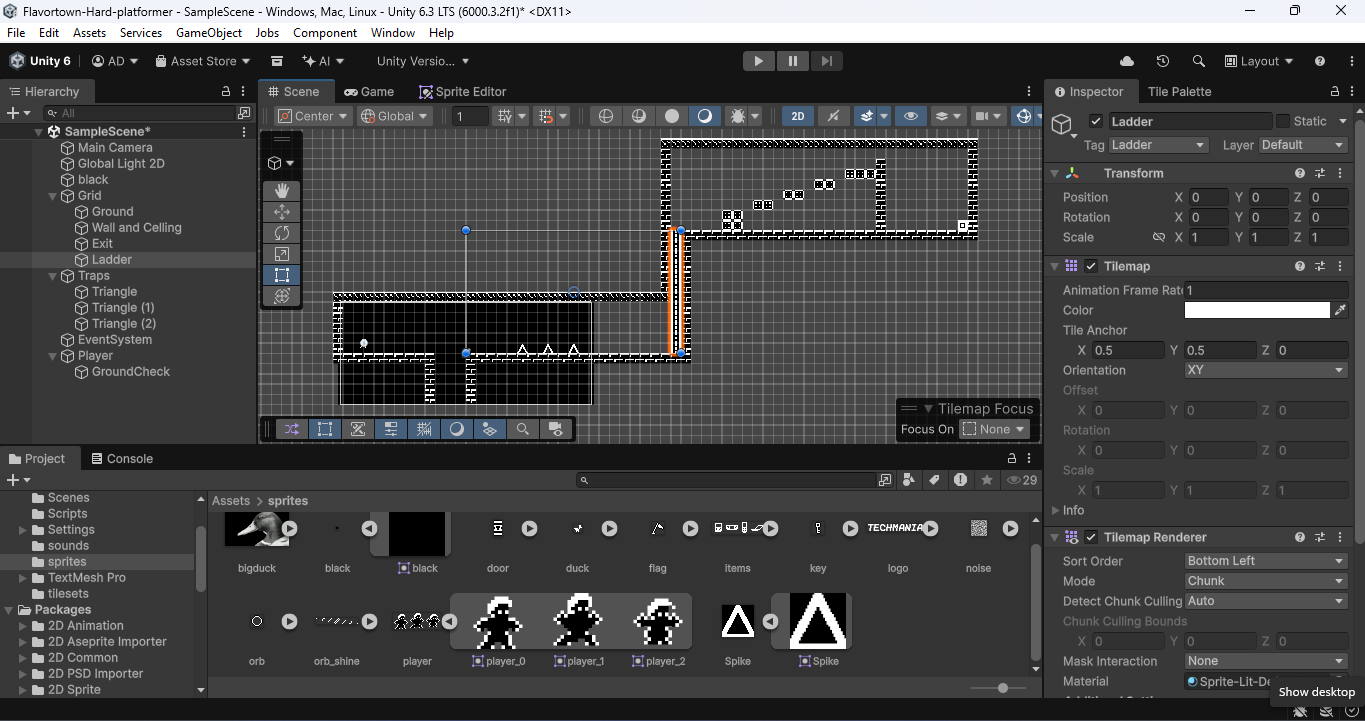The image size is (1365, 721).
Task: Enable the Static checkbox
Action: 1283,121
